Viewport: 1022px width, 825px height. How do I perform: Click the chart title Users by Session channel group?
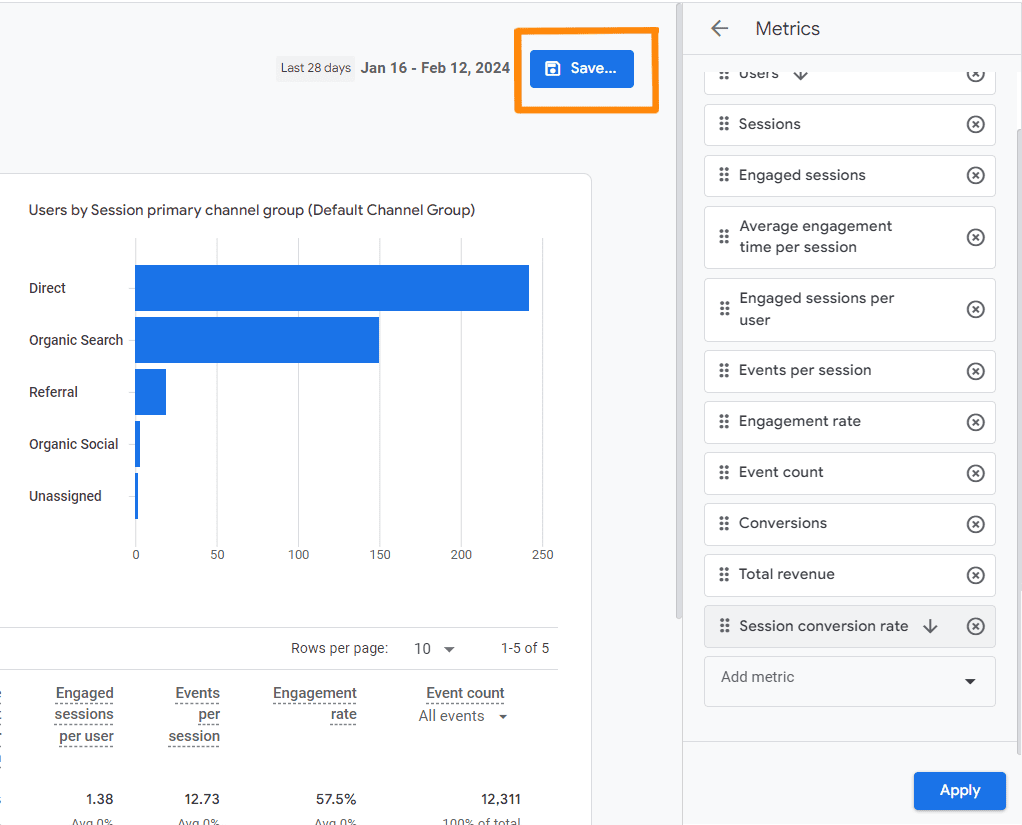252,210
